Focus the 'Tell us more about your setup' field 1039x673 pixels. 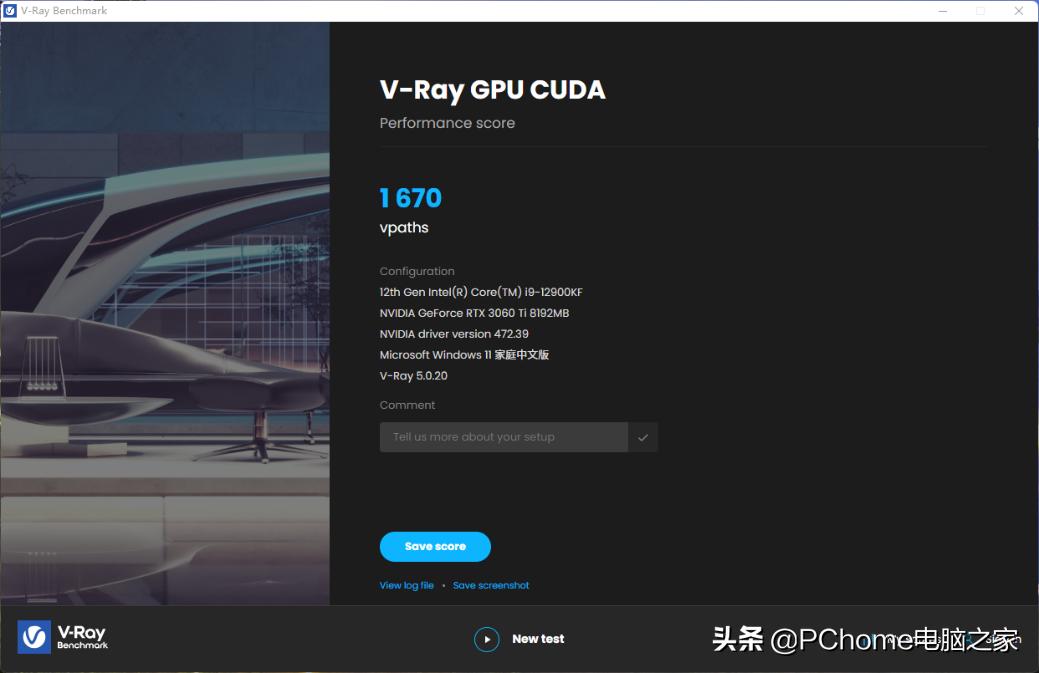pyautogui.click(x=504, y=437)
